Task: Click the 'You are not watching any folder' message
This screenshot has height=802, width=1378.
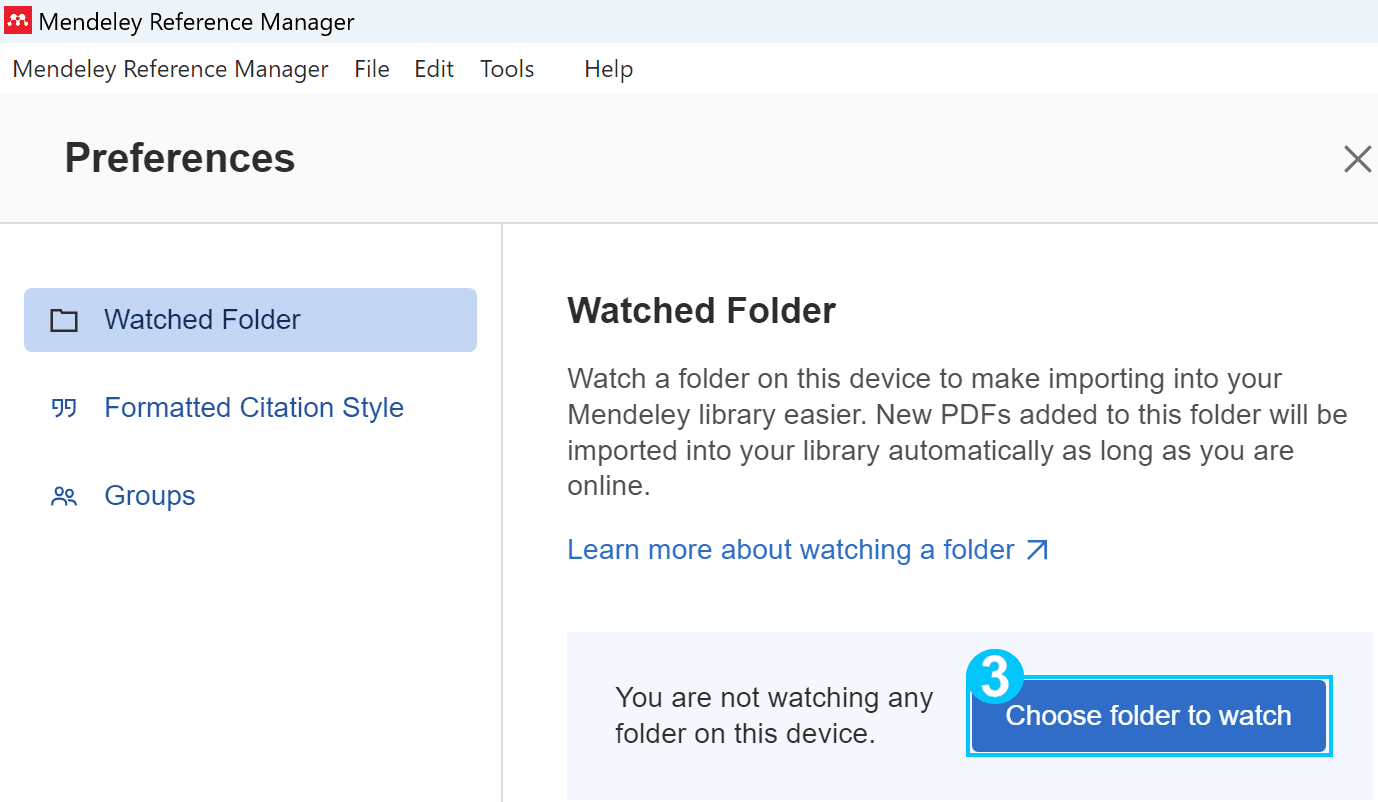Action: tap(774, 716)
